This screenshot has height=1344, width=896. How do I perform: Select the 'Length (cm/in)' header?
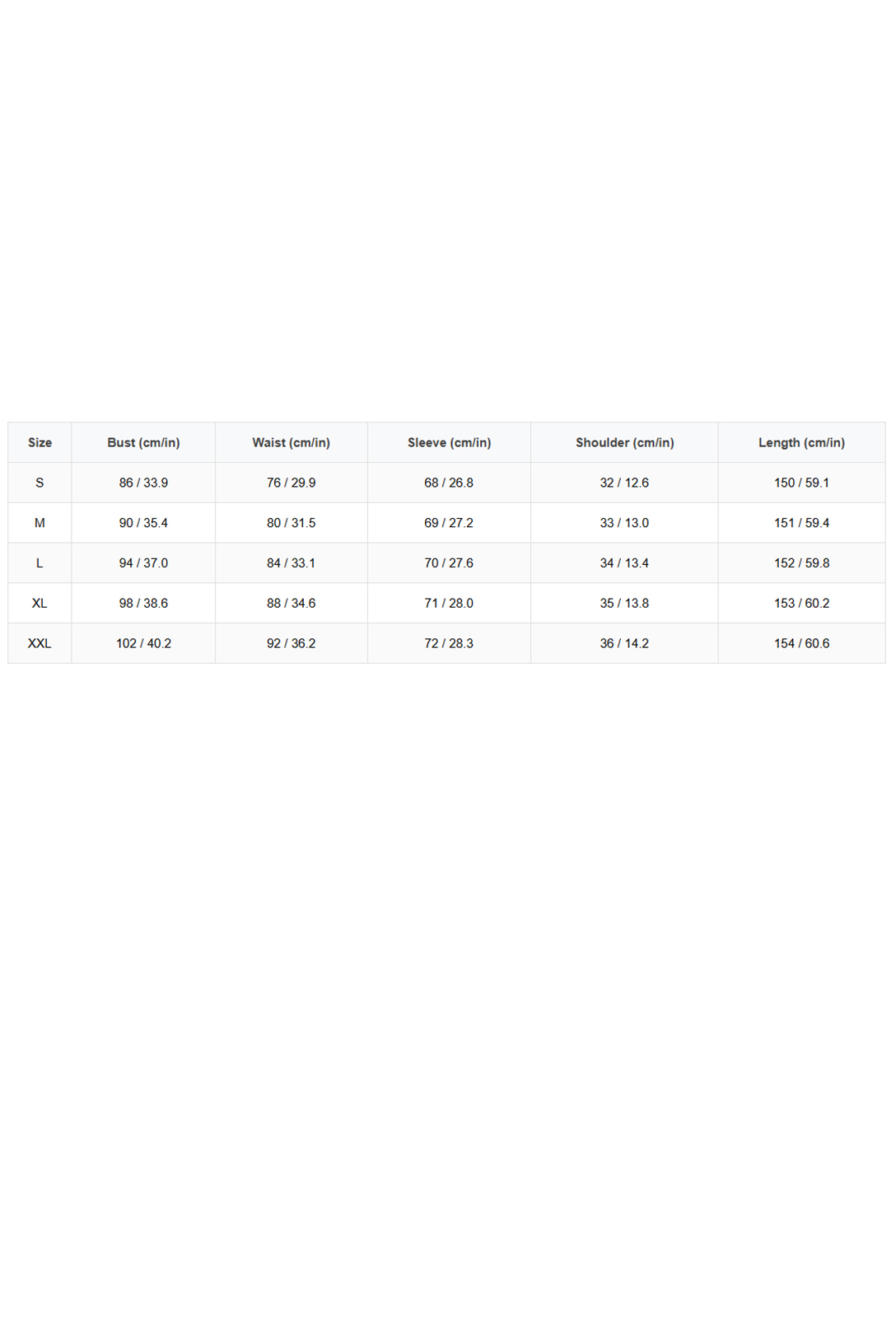pos(801,442)
